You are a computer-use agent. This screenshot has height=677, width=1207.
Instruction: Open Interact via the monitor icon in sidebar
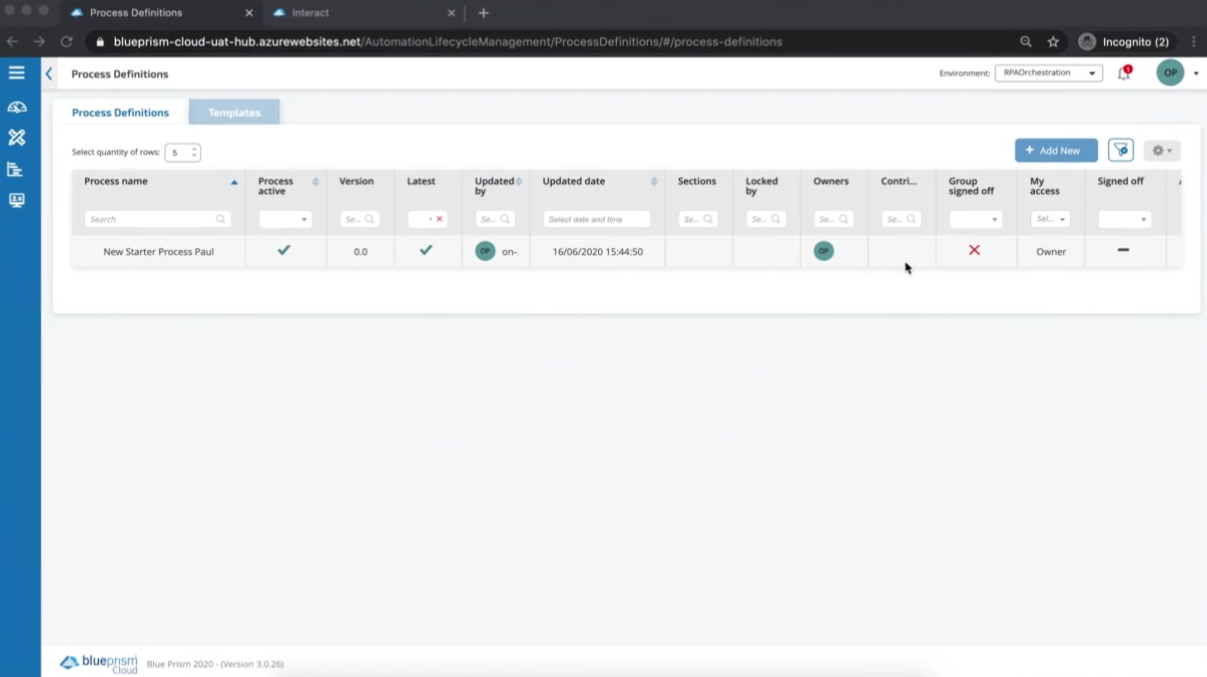tap(16, 199)
